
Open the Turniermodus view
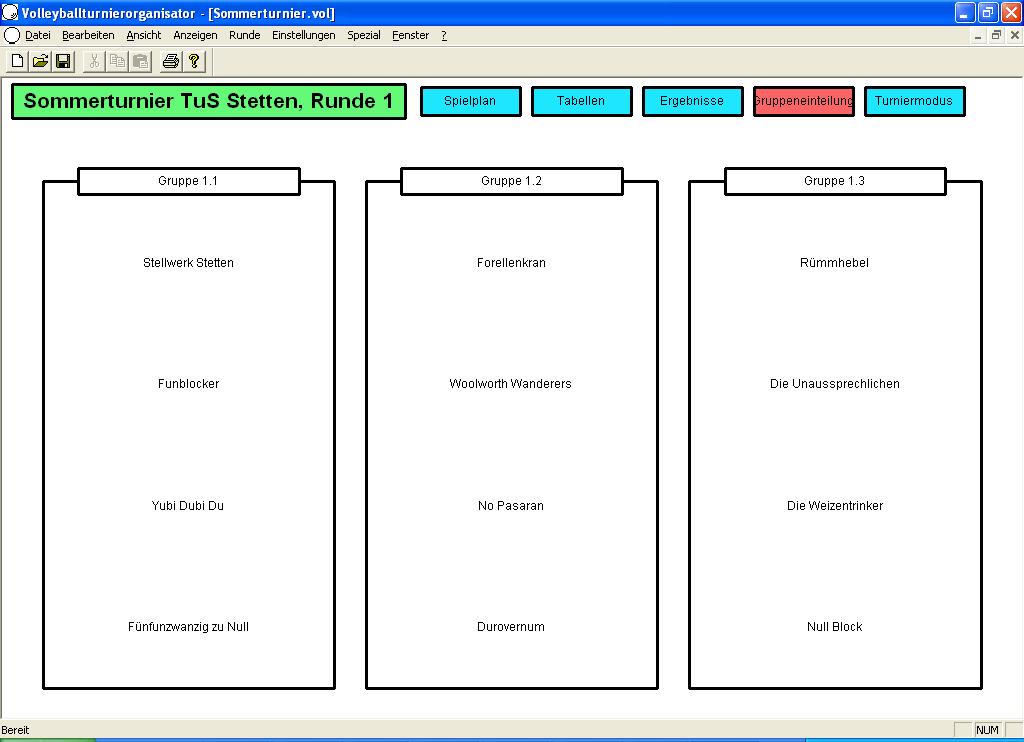914,101
